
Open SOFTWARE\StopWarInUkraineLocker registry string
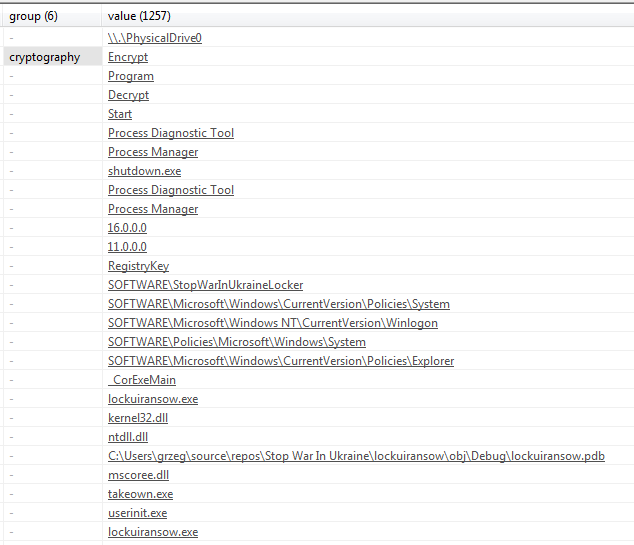[205, 285]
